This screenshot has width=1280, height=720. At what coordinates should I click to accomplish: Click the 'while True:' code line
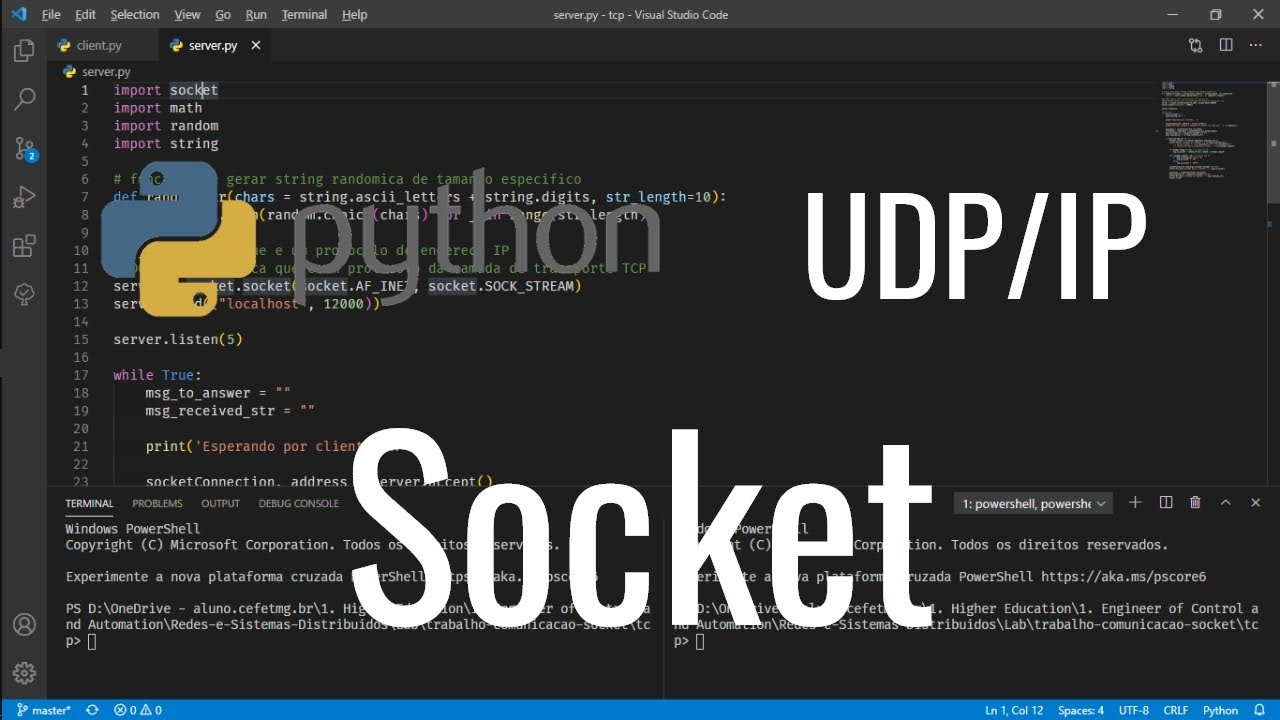click(157, 376)
